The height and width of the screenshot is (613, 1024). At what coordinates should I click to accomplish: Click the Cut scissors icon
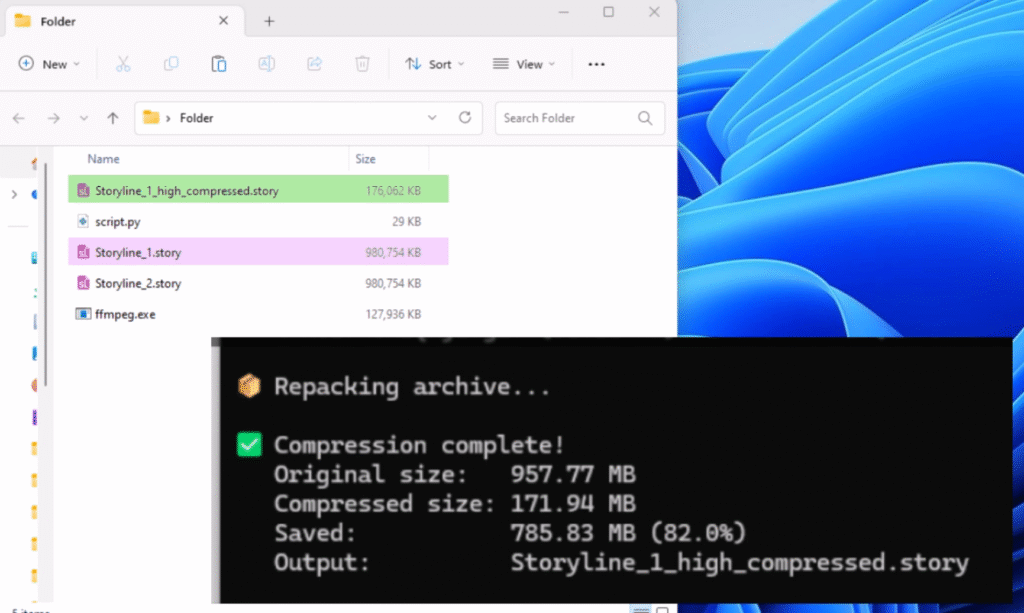click(x=123, y=64)
